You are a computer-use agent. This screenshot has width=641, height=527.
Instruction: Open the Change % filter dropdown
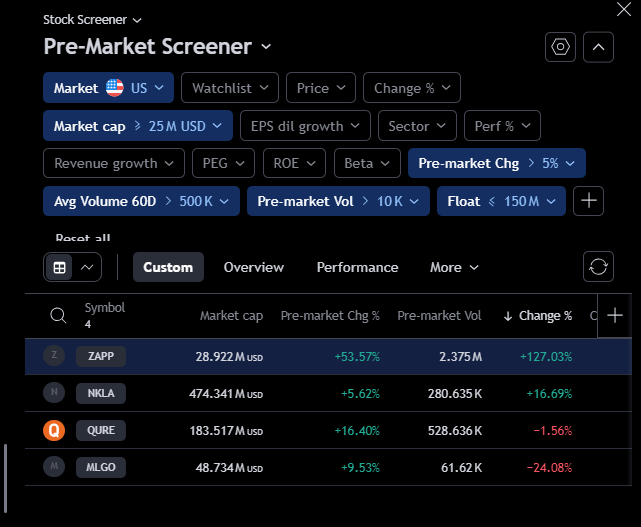(x=412, y=87)
